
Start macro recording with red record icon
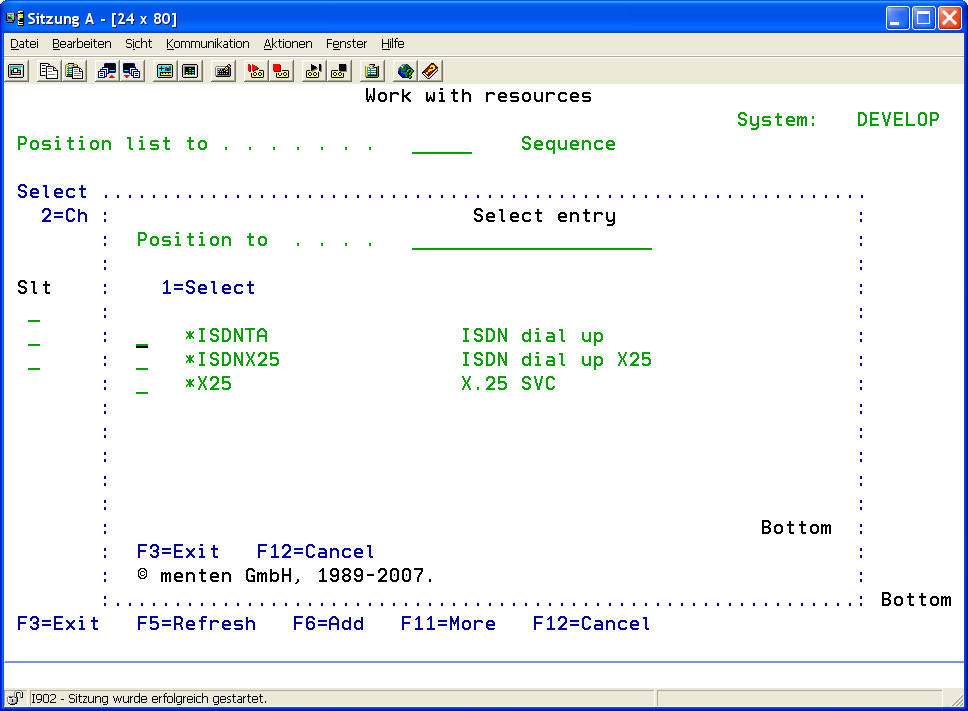click(x=256, y=71)
